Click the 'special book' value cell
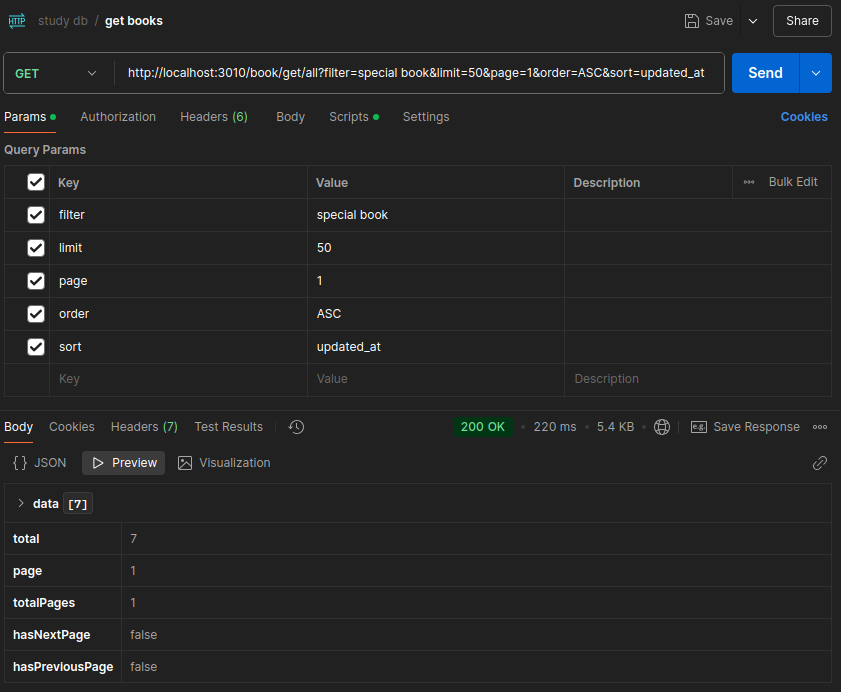The width and height of the screenshot is (841, 692). [436, 215]
